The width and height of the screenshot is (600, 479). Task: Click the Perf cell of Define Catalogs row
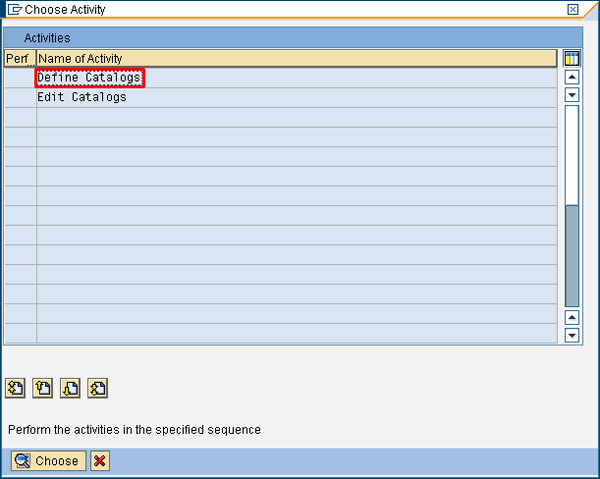[x=20, y=78]
